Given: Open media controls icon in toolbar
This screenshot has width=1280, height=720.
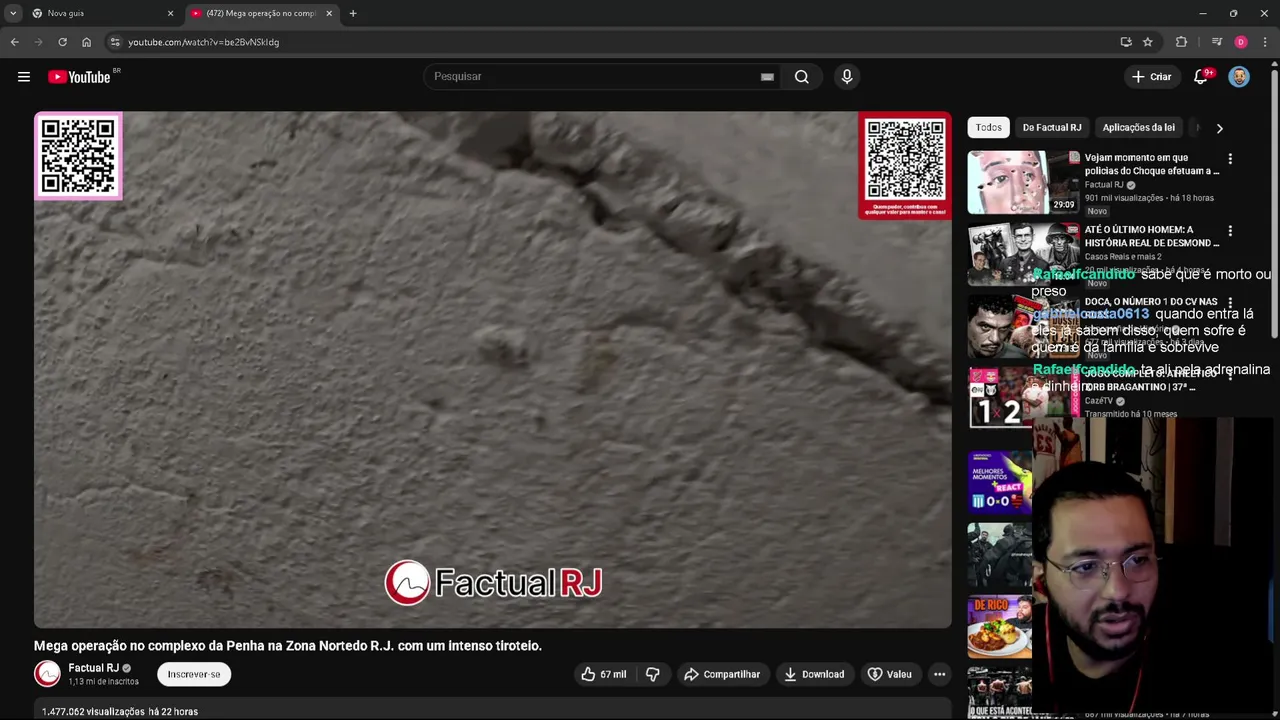Looking at the screenshot, I should coord(1216,42).
